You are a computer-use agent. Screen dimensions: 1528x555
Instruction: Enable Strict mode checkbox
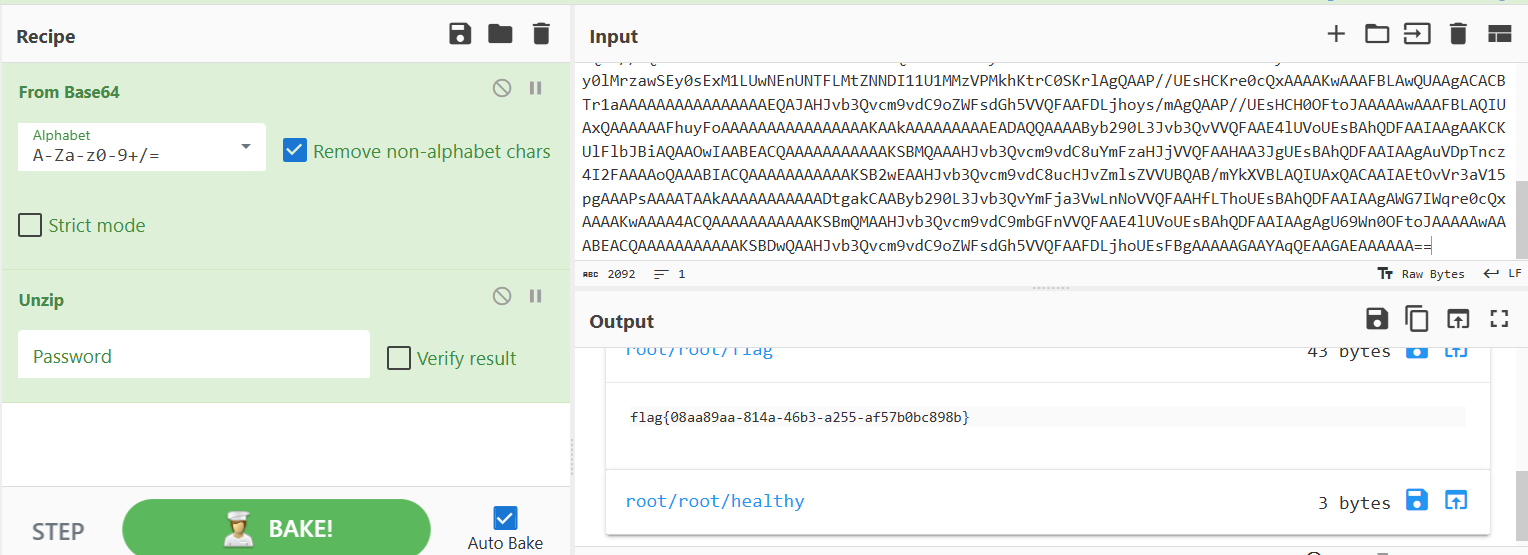30,226
